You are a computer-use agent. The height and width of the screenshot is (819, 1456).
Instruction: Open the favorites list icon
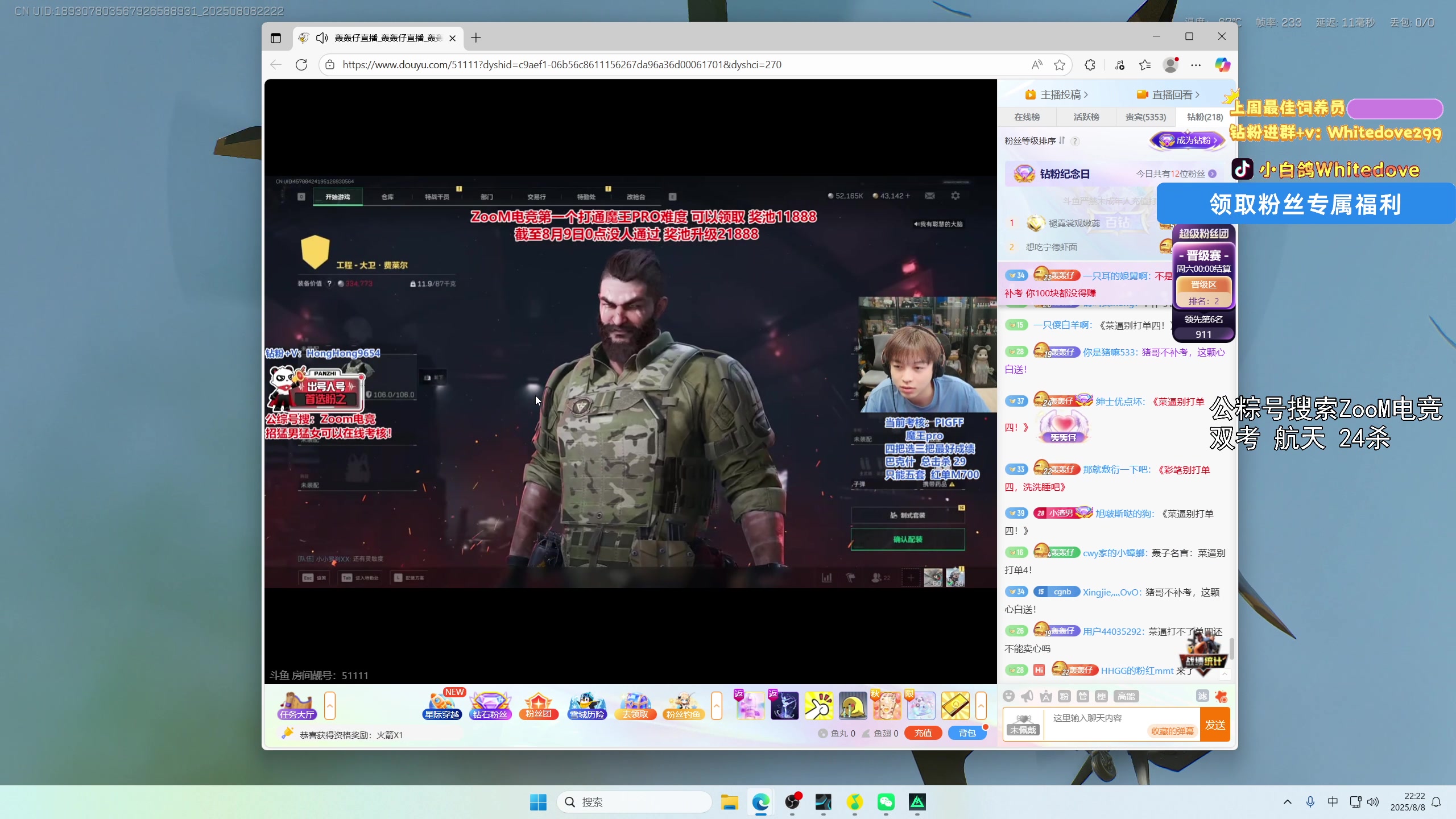pos(1145,65)
